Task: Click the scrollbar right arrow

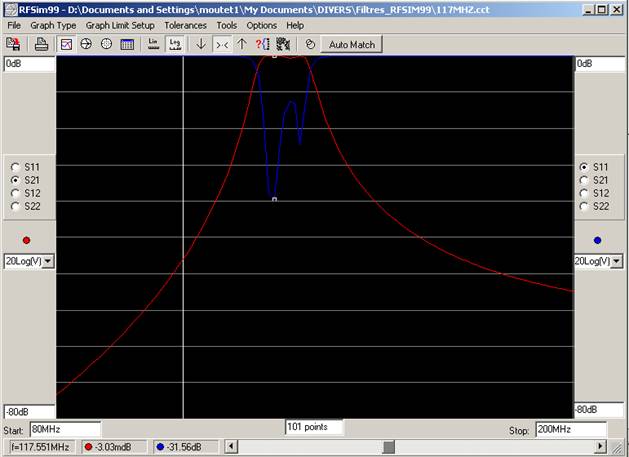Action: (600, 447)
